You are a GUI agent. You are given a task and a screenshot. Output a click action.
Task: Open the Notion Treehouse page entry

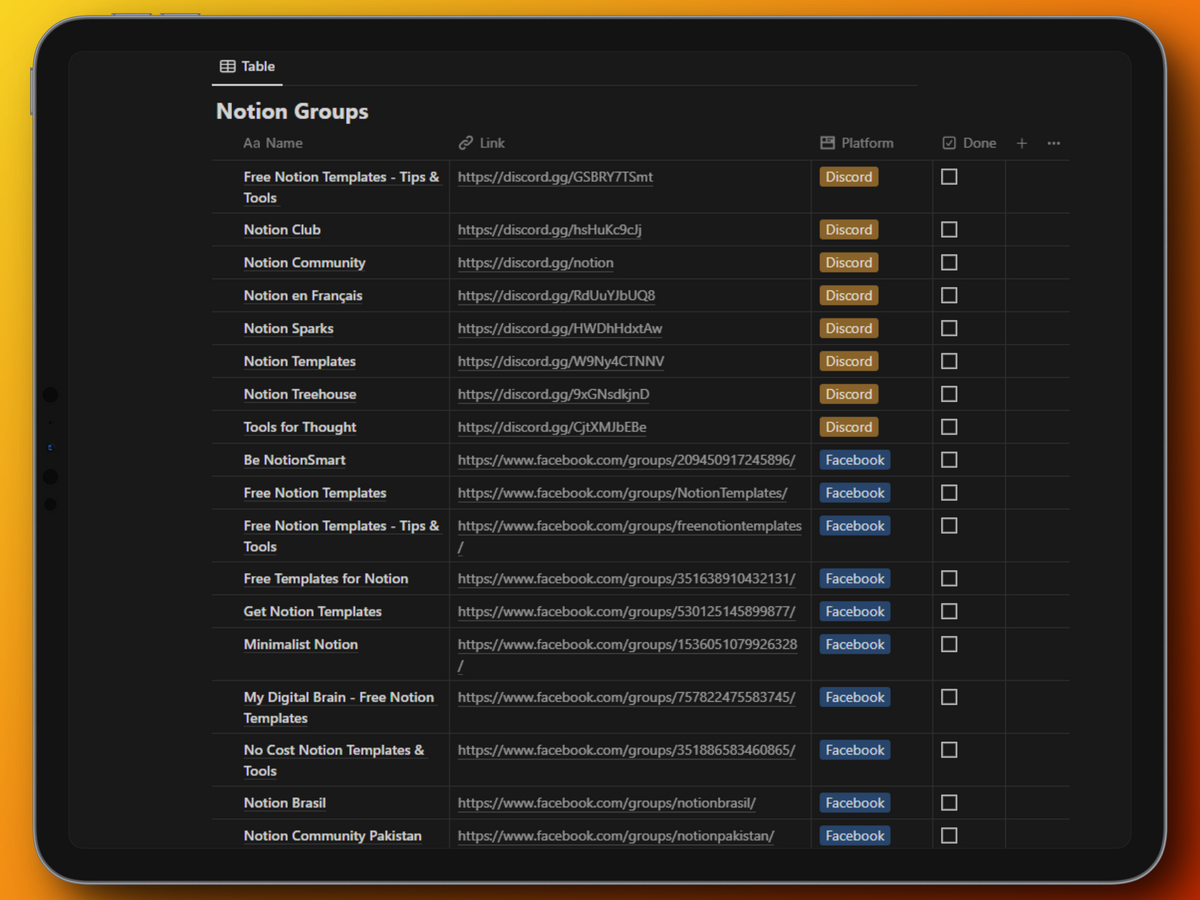(300, 394)
